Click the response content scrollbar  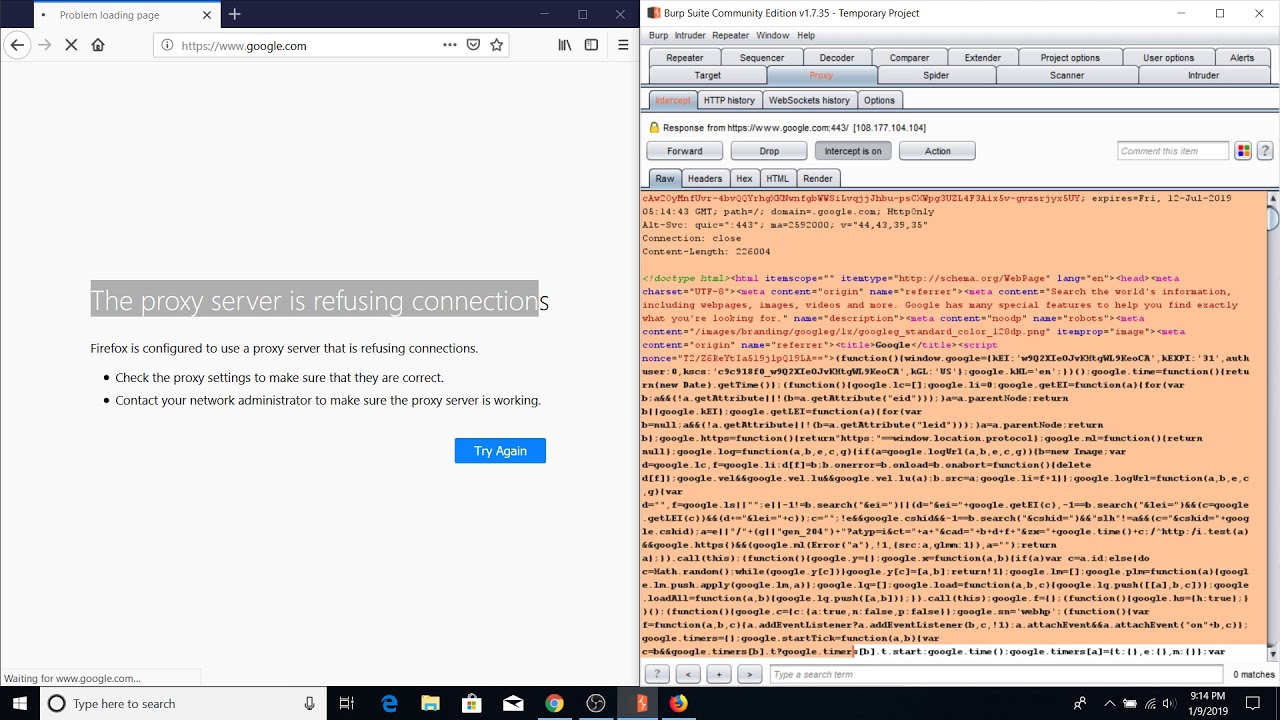[1273, 425]
